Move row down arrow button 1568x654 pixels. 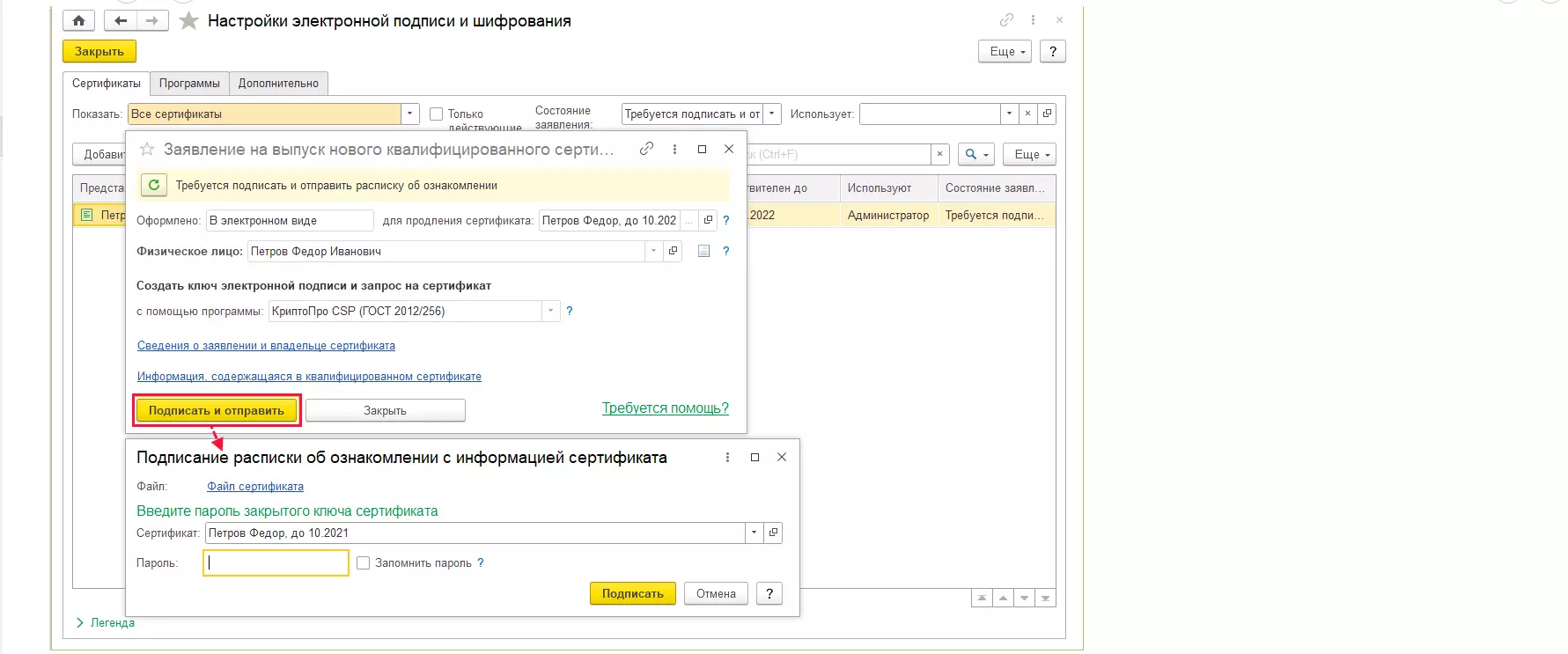[1024, 598]
